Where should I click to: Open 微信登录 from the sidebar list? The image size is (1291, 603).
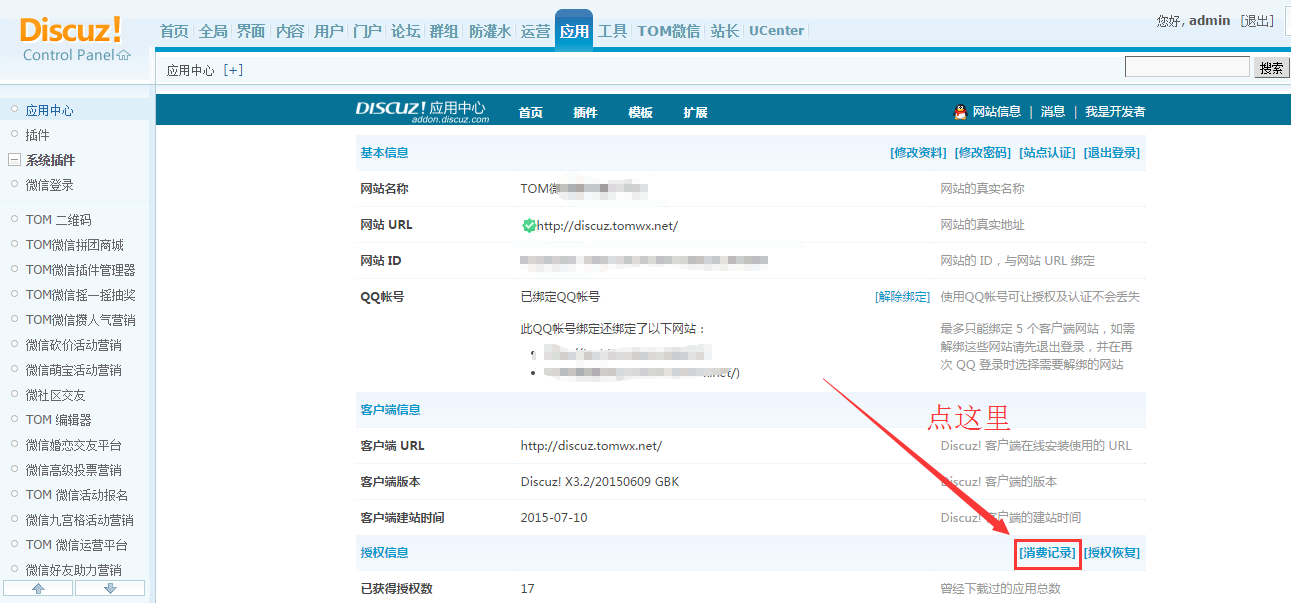click(50, 185)
